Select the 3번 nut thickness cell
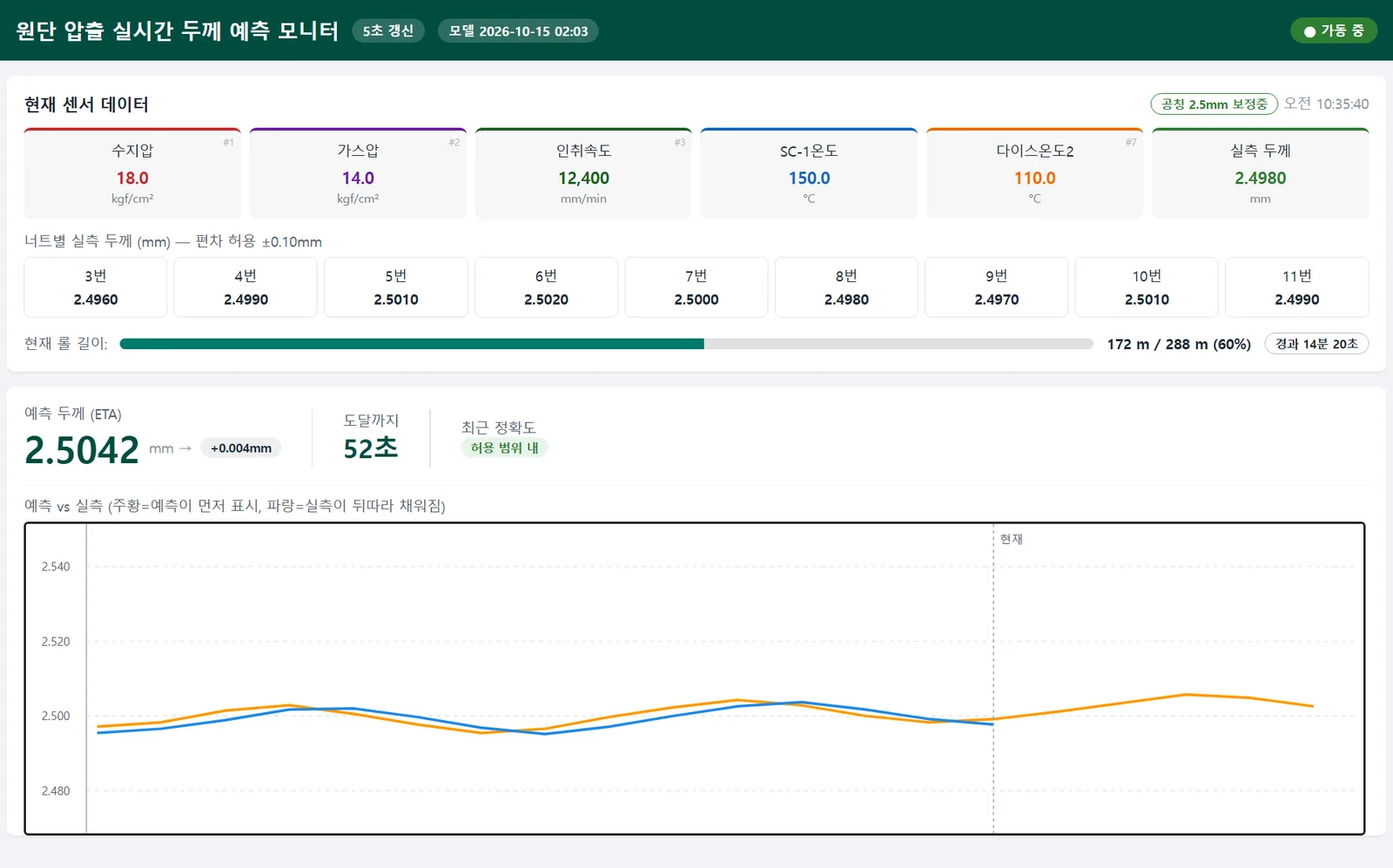This screenshot has width=1393, height=868. (x=96, y=287)
